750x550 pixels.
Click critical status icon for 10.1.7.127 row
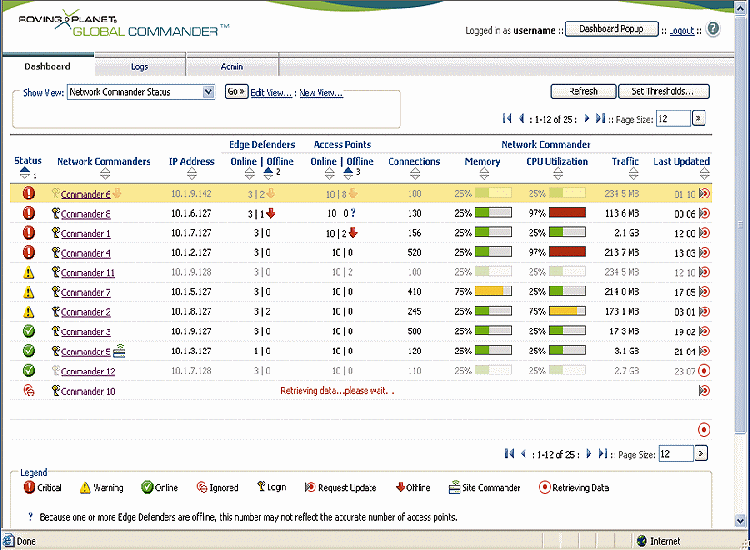click(x=29, y=232)
